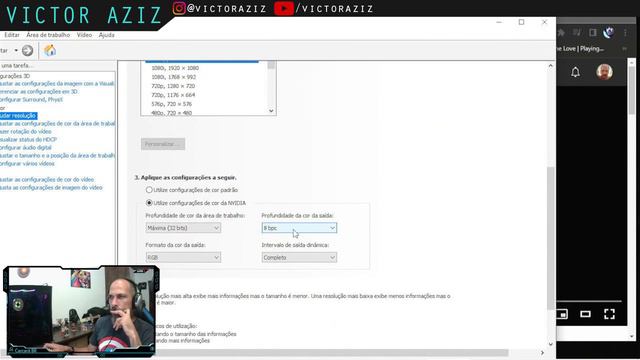Image resolution: width=640 pixels, height=360 pixels.
Task: Click the Personalizar button
Action: point(163,144)
